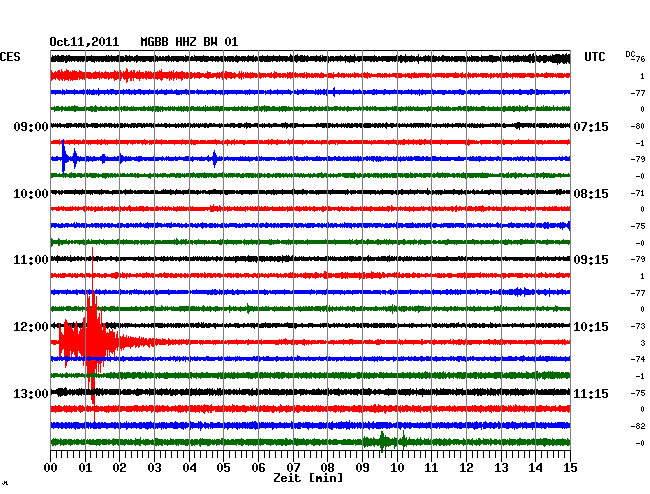Click the blue burst before minute 05

coord(214,158)
